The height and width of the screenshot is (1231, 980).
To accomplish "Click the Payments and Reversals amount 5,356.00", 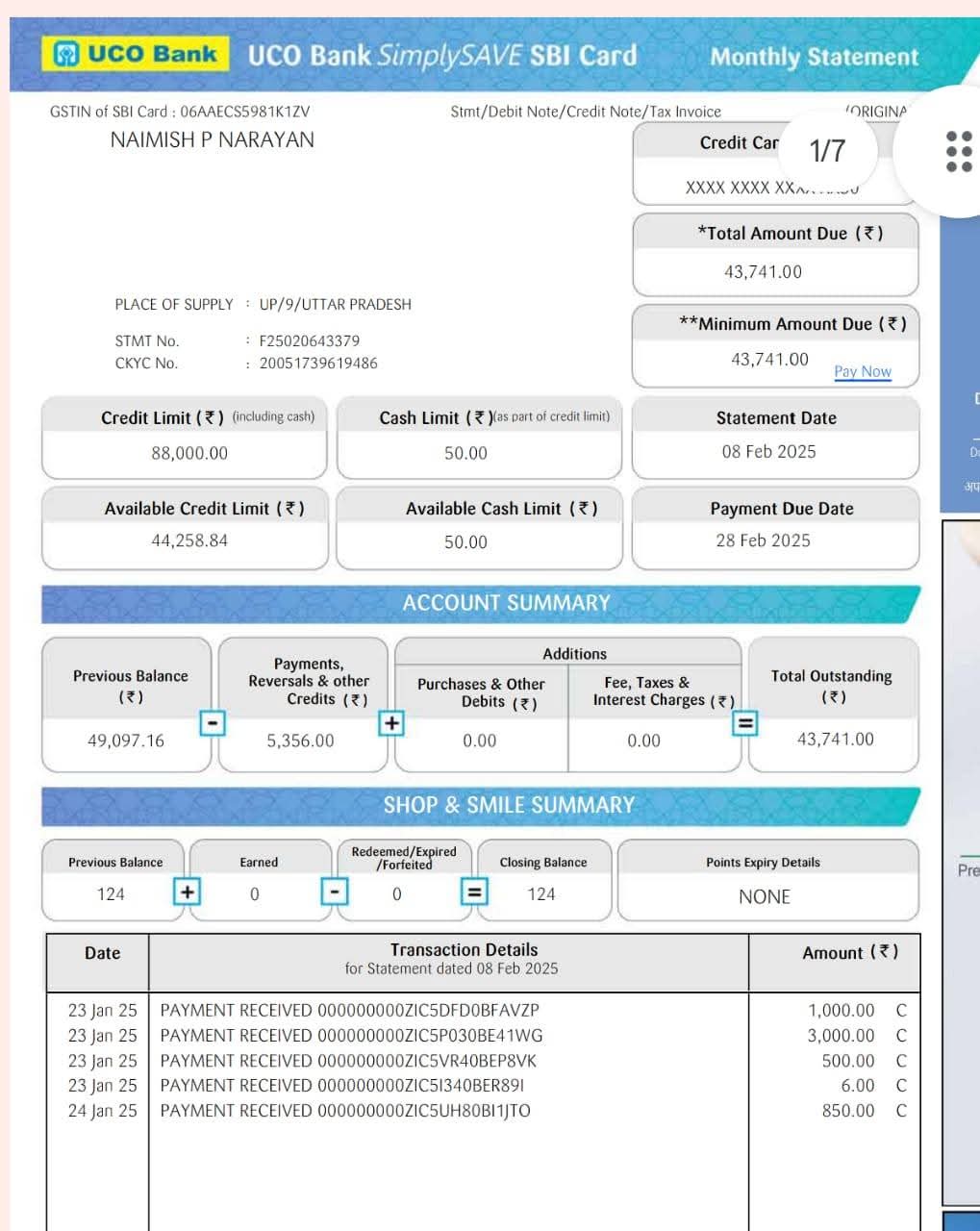I will (x=300, y=741).
